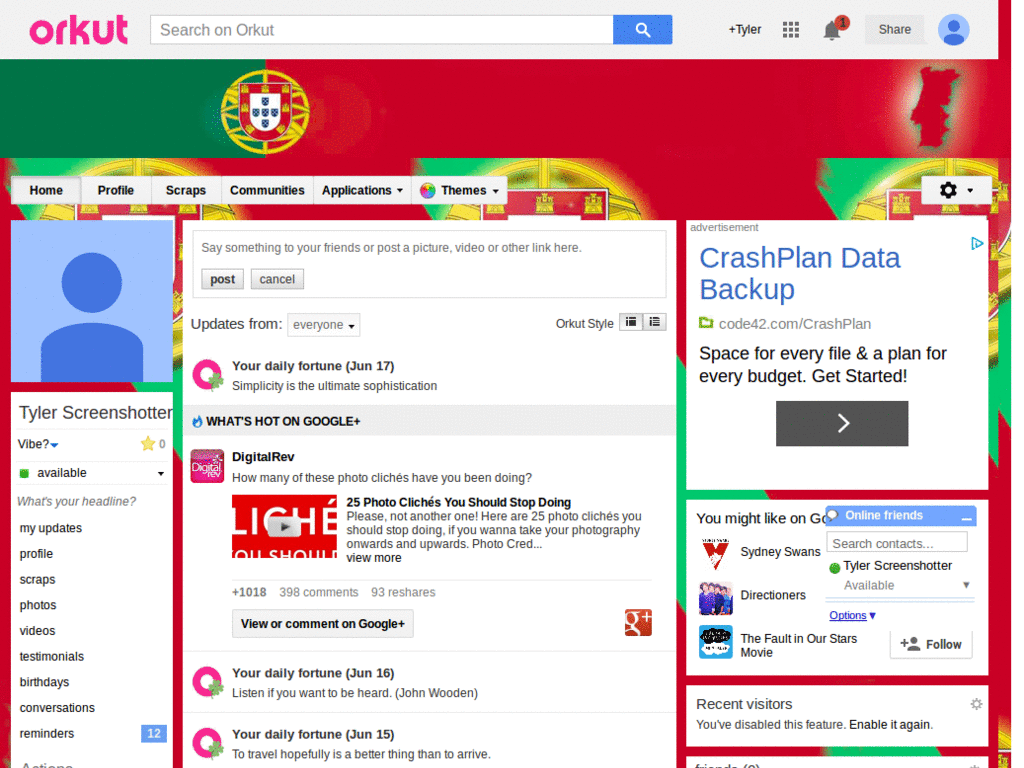Image resolution: width=1024 pixels, height=768 pixels.
Task: Click Tyler Screenshotter in chat list
Action: (x=897, y=566)
